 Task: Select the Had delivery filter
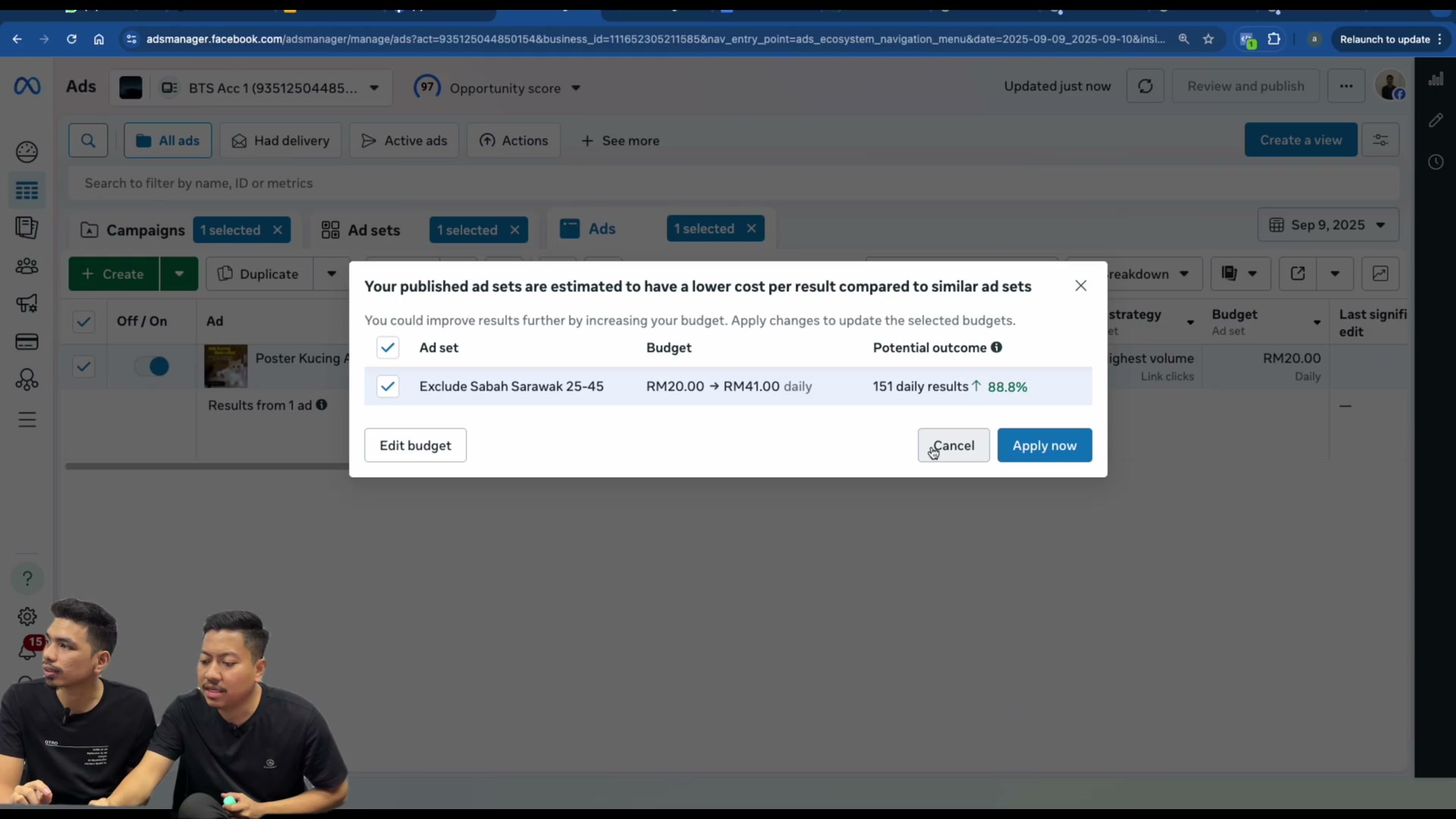[x=281, y=140]
